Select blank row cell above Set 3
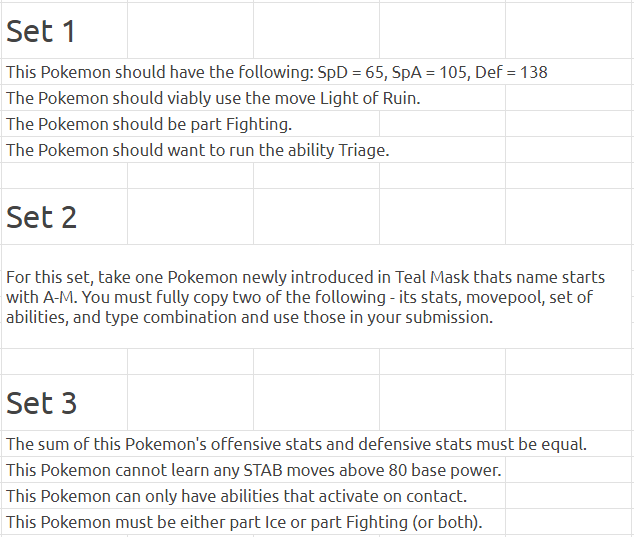This screenshot has height=537, width=634. point(64,362)
